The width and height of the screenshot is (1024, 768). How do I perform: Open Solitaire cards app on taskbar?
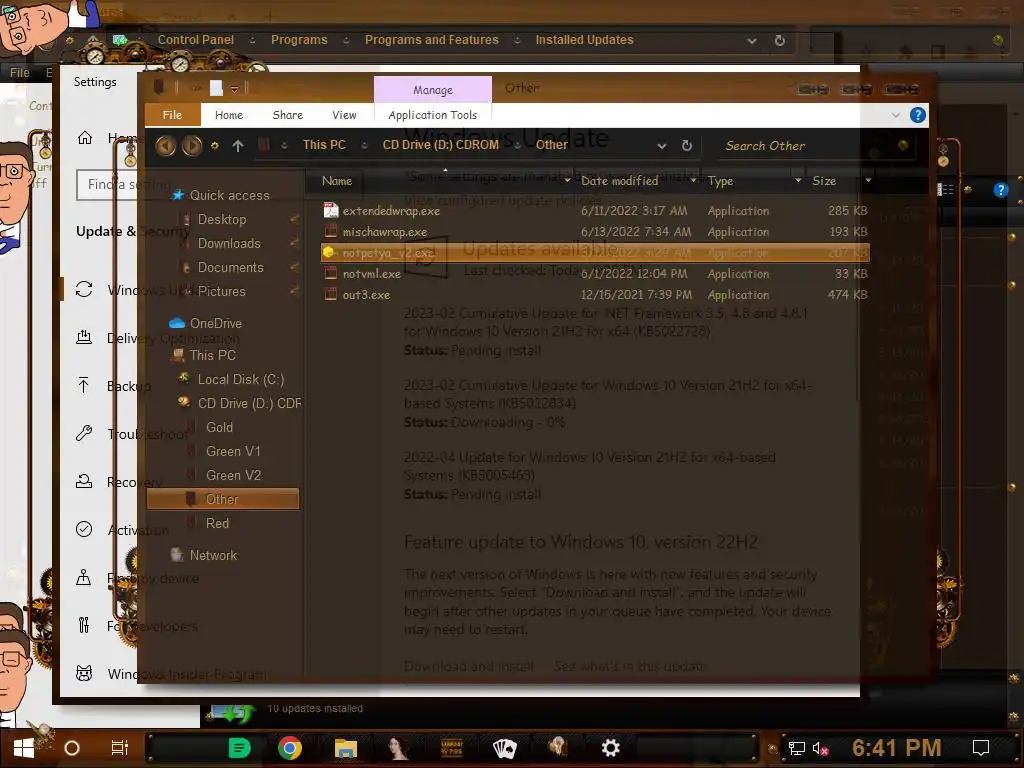(x=504, y=748)
